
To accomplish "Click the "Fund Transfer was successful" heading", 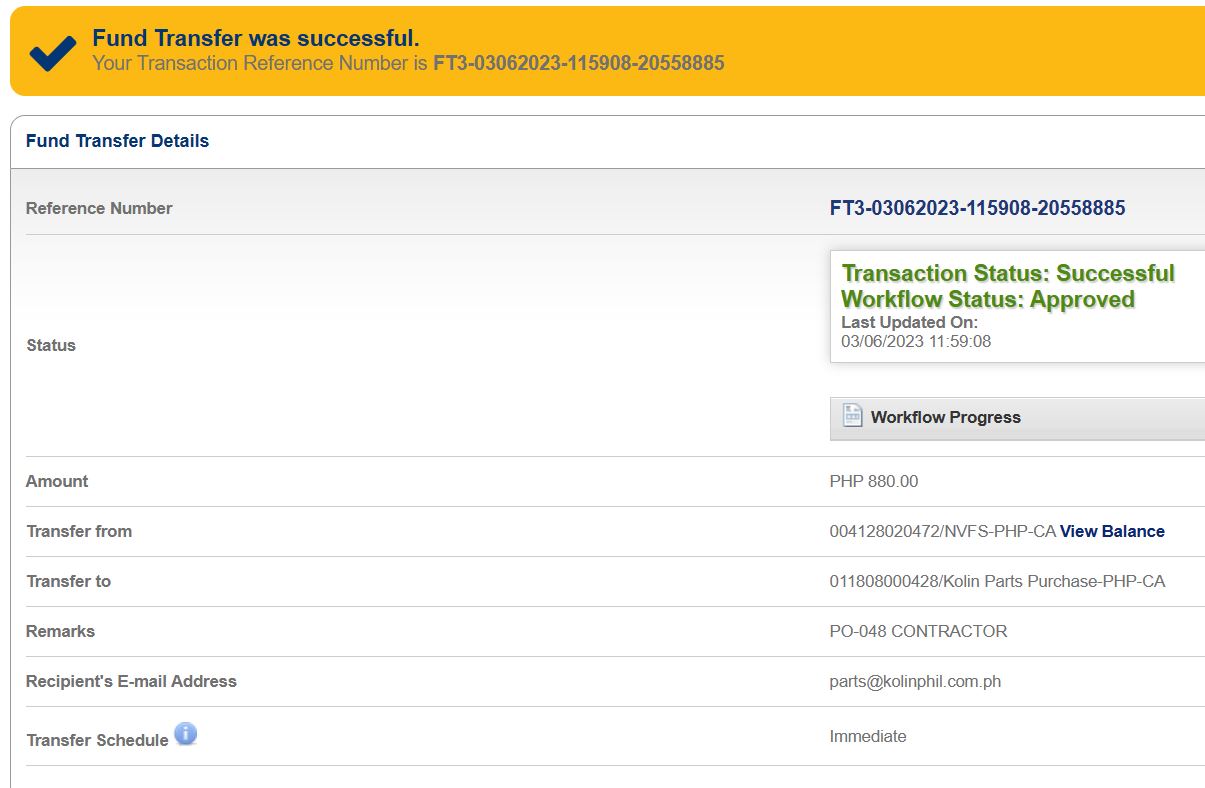I will pyautogui.click(x=255, y=38).
